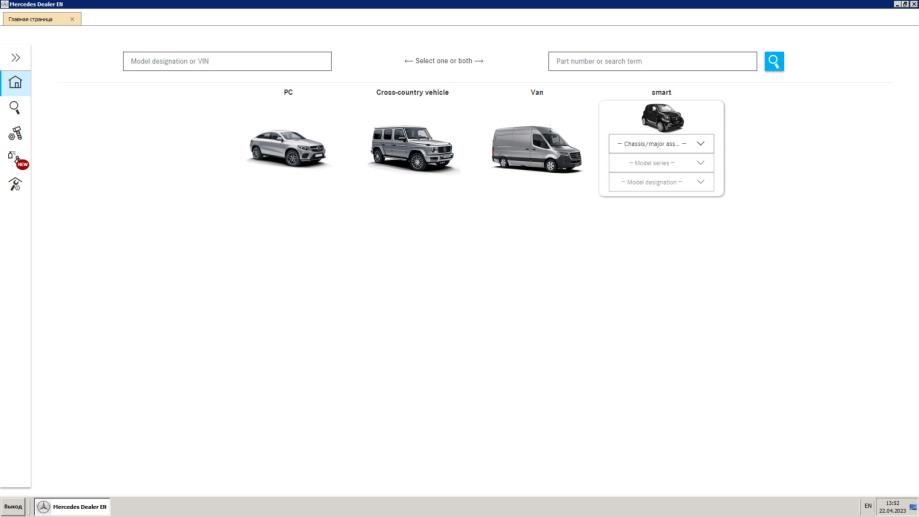Select the PC car image

tap(288, 147)
